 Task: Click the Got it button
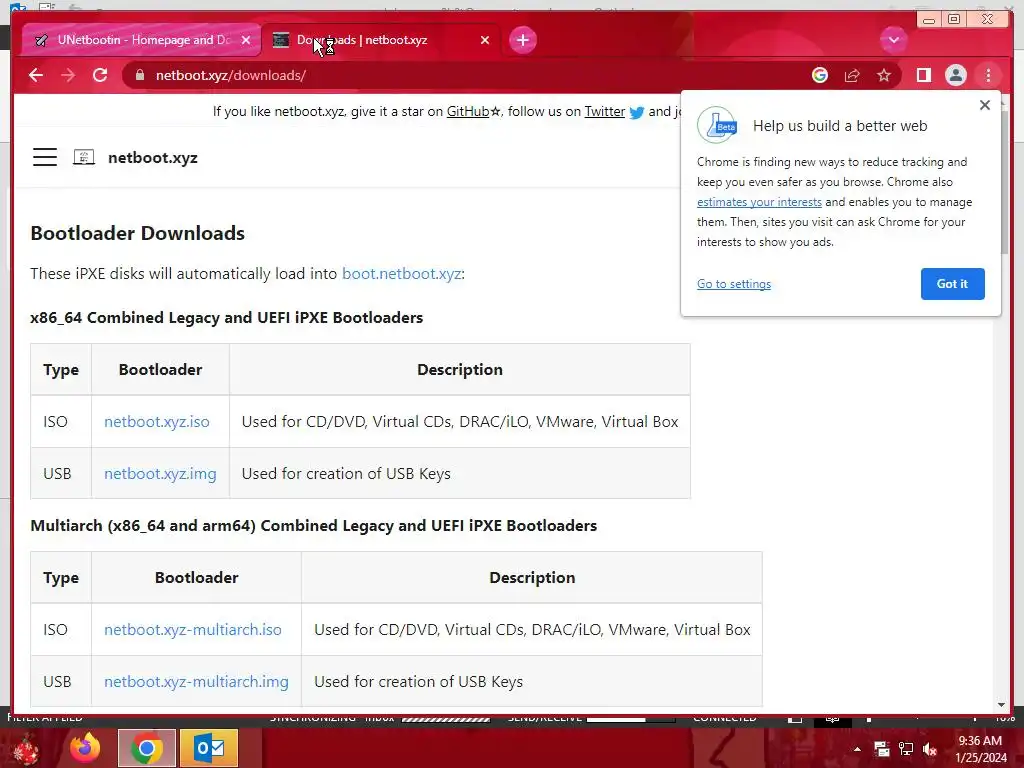(x=952, y=283)
